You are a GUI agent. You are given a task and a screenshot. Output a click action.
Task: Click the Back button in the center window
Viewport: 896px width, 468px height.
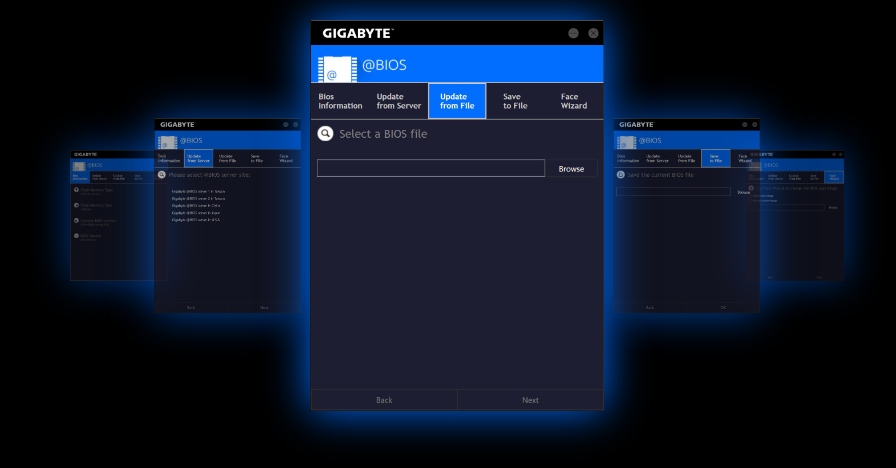pyautogui.click(x=384, y=400)
